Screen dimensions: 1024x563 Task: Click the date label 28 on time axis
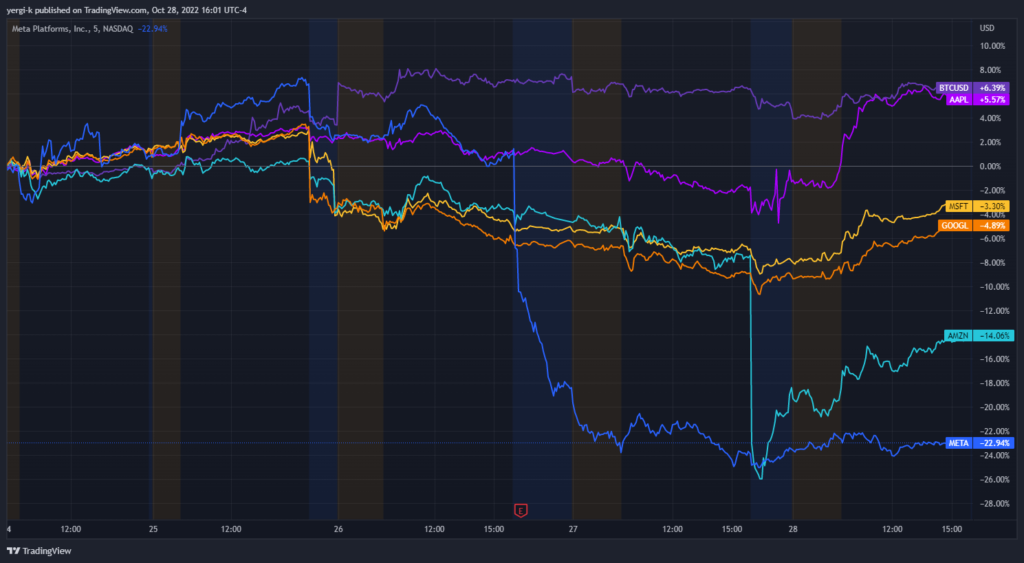tap(792, 529)
